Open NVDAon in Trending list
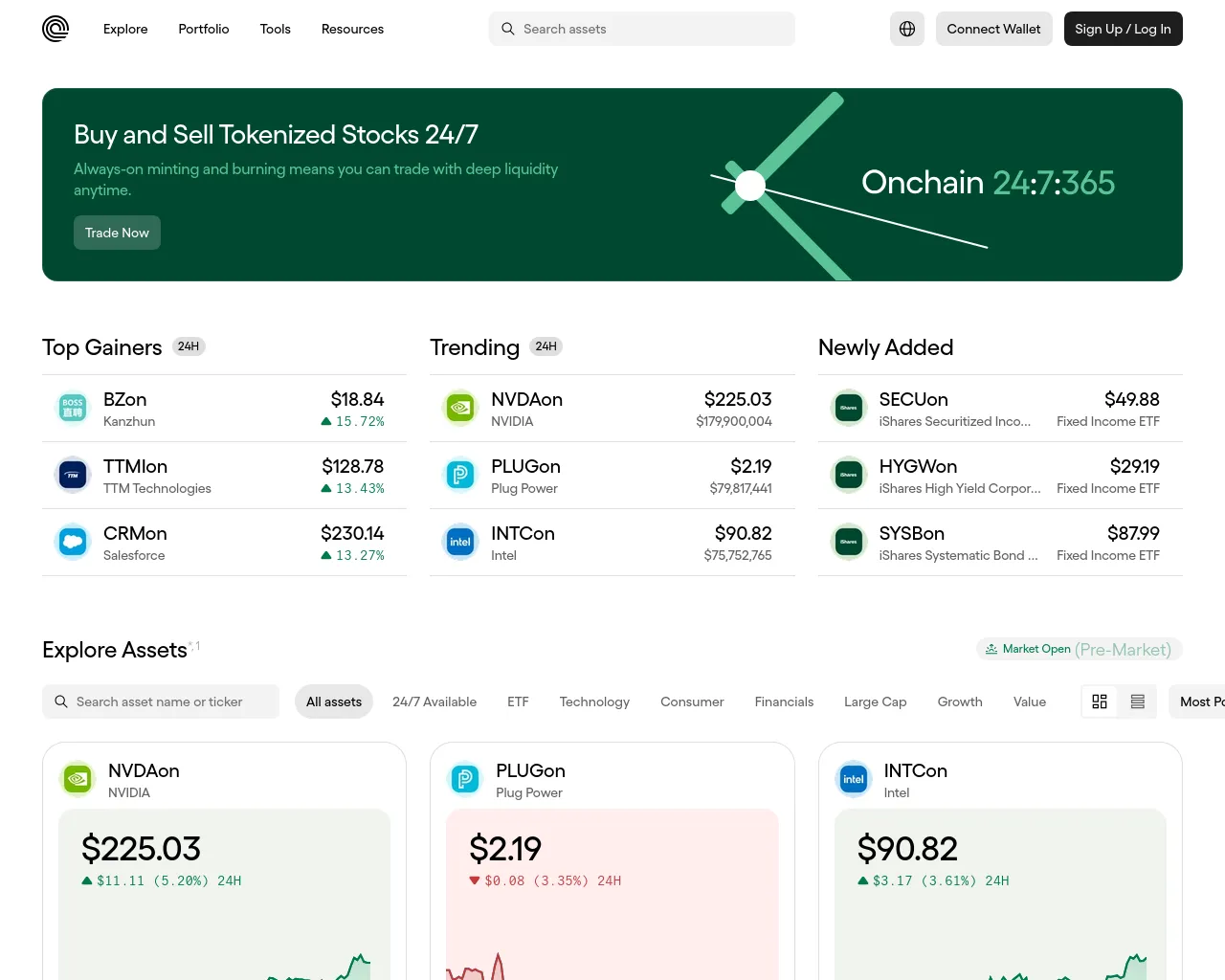 pos(612,409)
